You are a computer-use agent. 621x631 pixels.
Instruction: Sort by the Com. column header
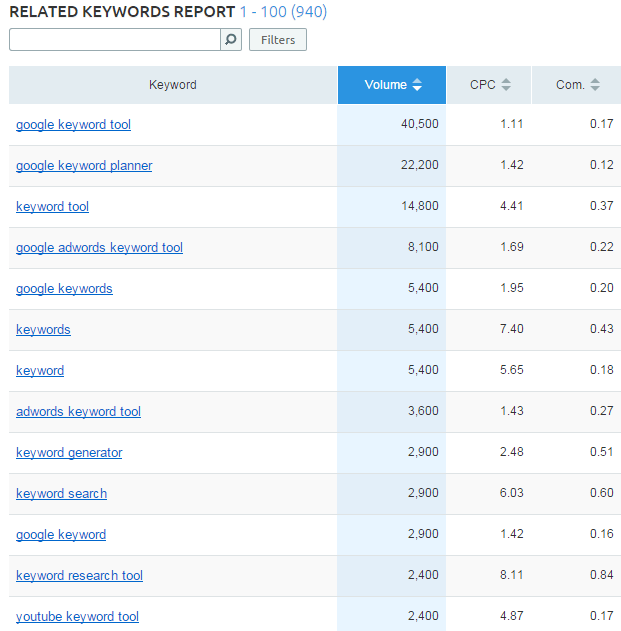[576, 85]
